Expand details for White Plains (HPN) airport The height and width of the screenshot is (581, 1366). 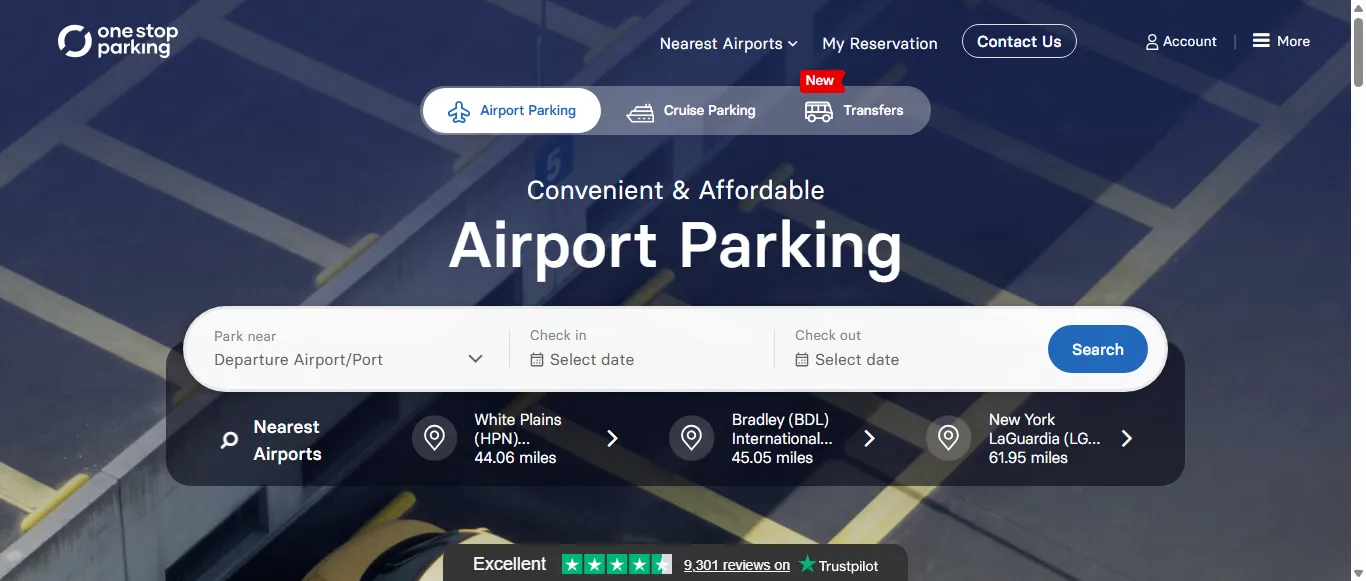[x=612, y=437]
